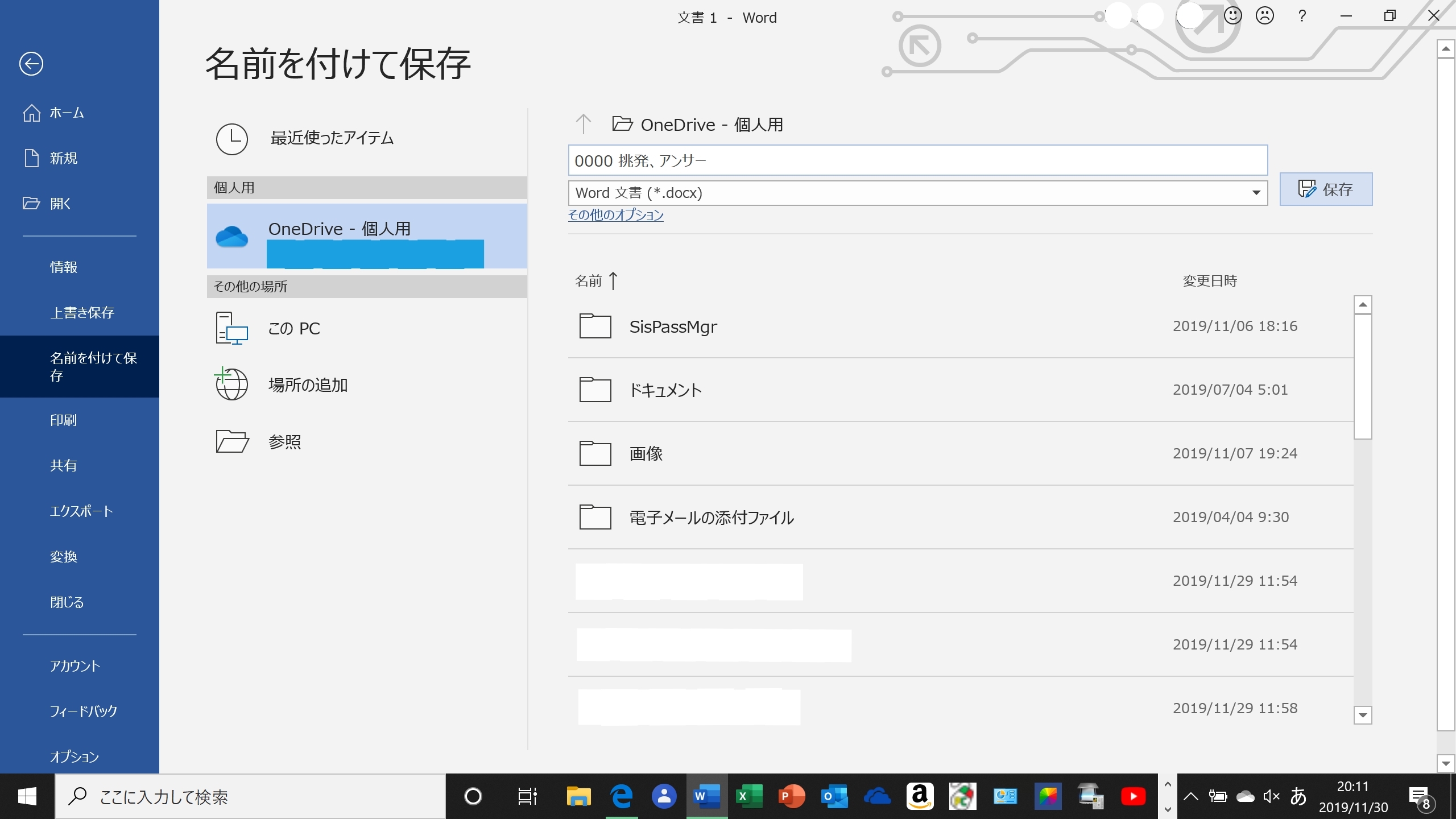Open Amazon from taskbar

click(920, 797)
